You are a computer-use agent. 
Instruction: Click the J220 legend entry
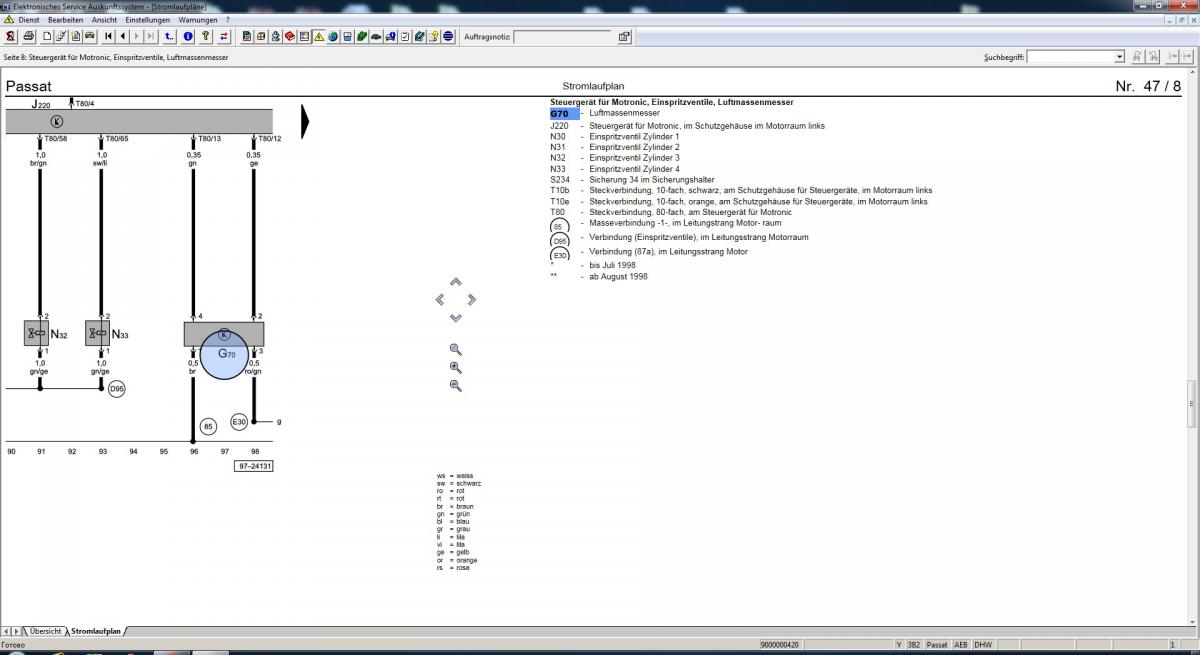(x=687, y=125)
